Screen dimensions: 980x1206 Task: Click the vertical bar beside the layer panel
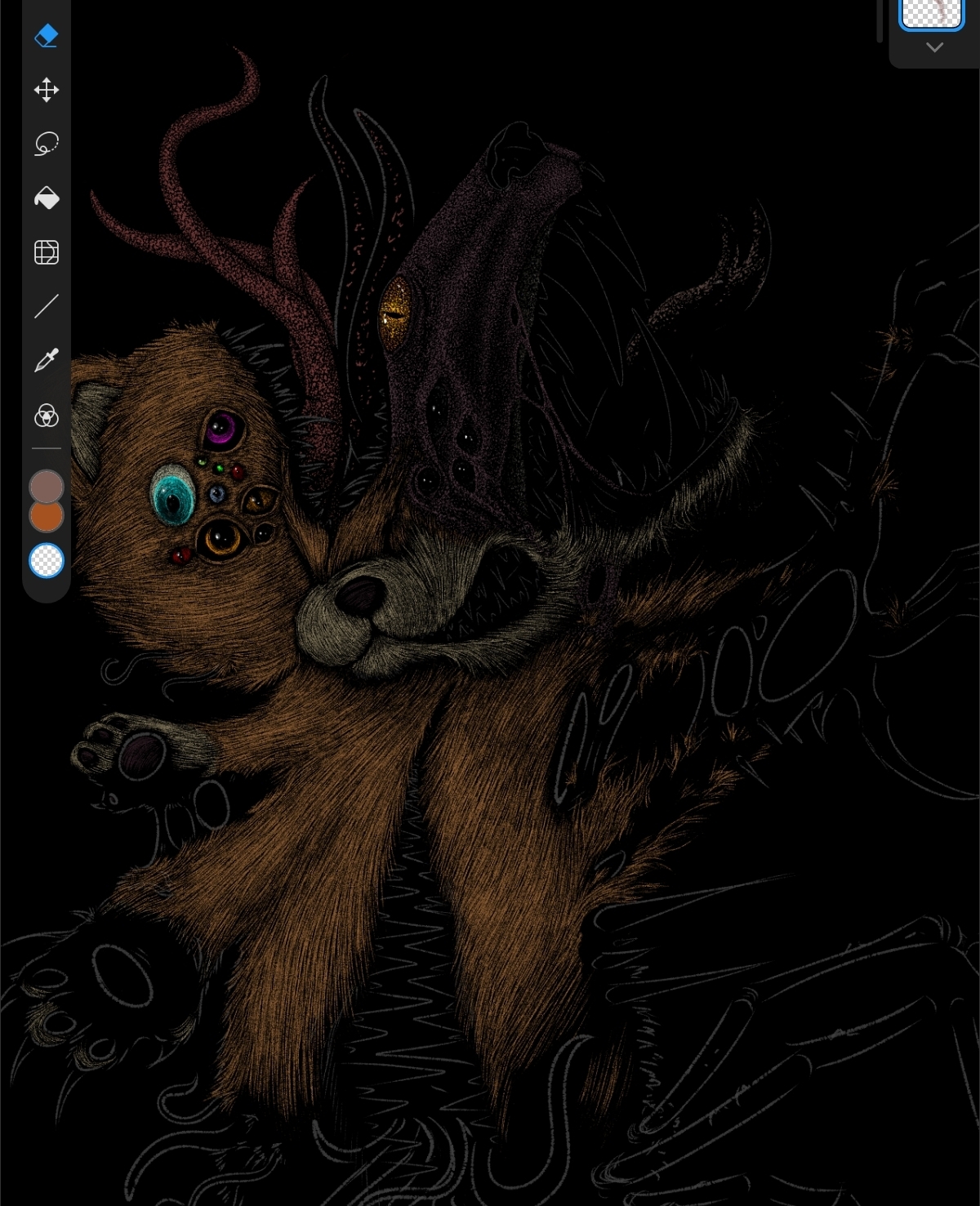pos(880,20)
